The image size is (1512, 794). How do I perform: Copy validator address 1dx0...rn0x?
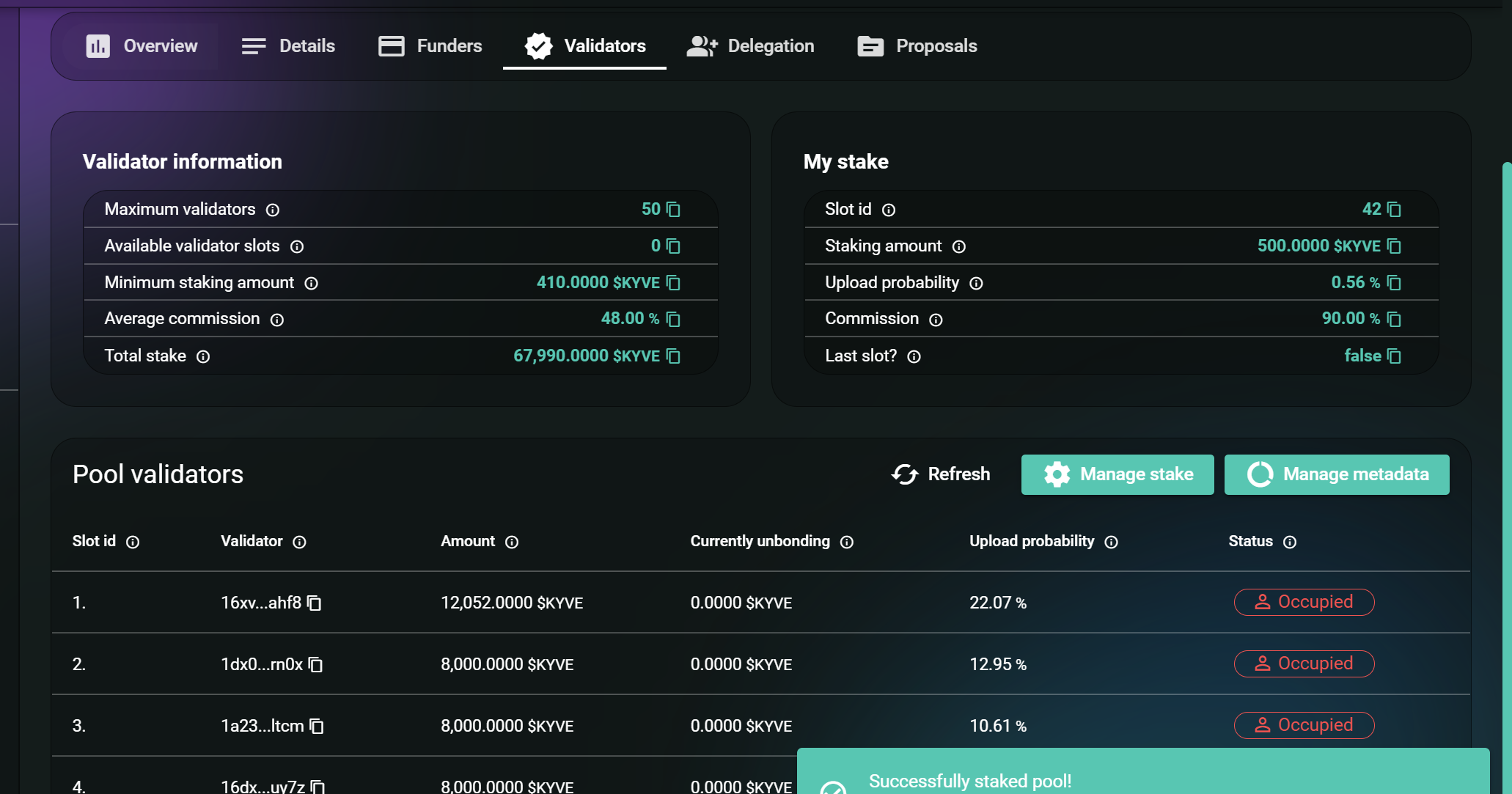click(x=316, y=665)
